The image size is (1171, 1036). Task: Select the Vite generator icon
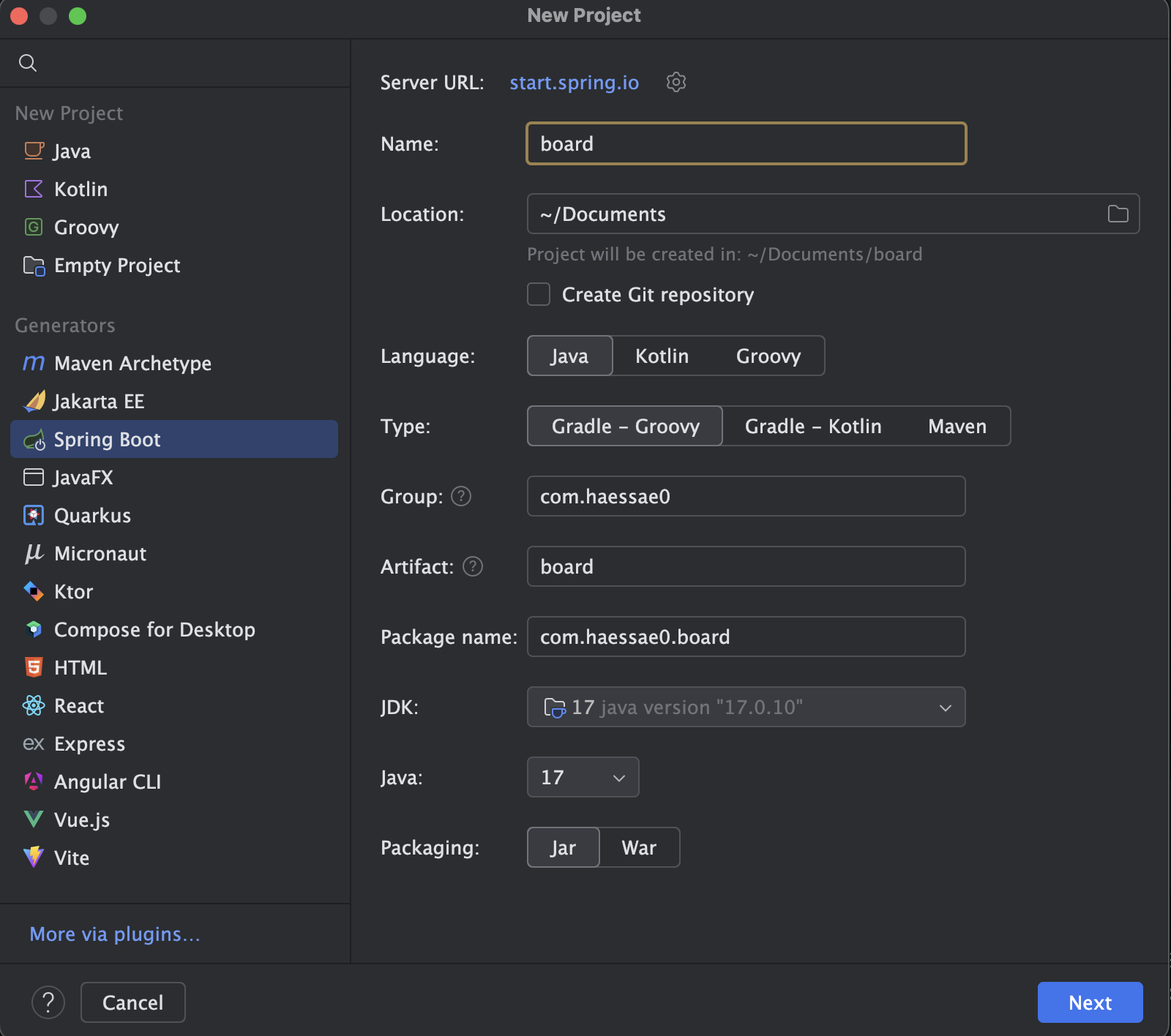click(34, 857)
